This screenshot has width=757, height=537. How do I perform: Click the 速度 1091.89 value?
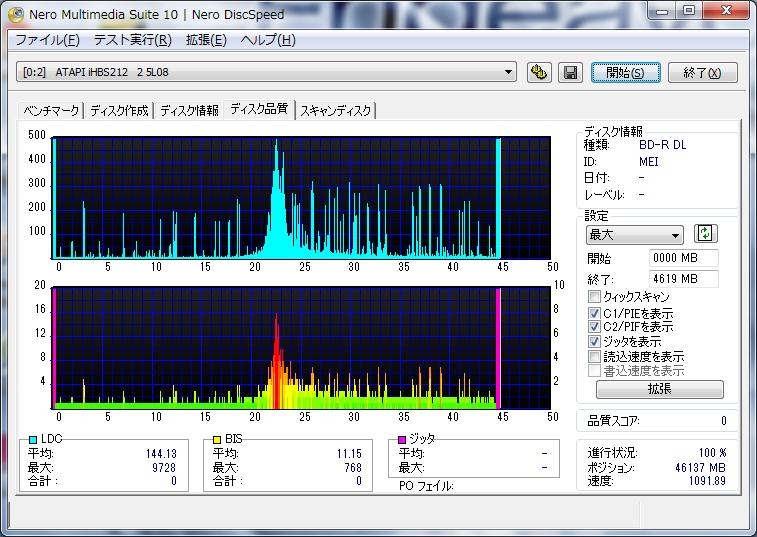click(707, 481)
